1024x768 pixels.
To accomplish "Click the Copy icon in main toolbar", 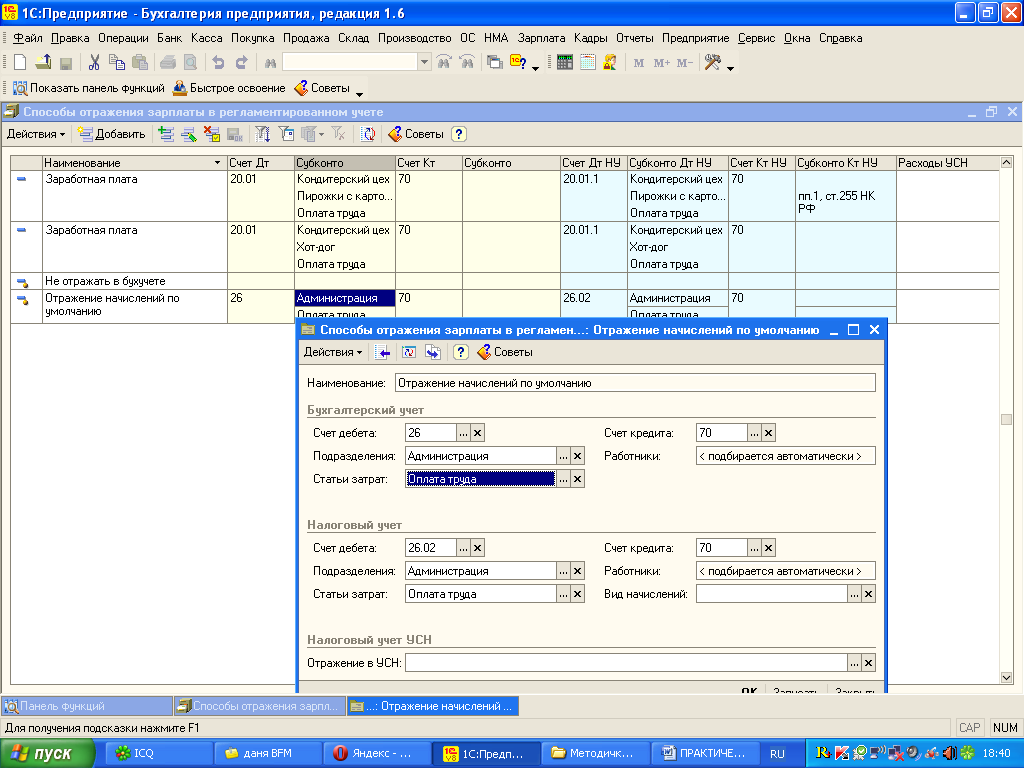I will 117,63.
